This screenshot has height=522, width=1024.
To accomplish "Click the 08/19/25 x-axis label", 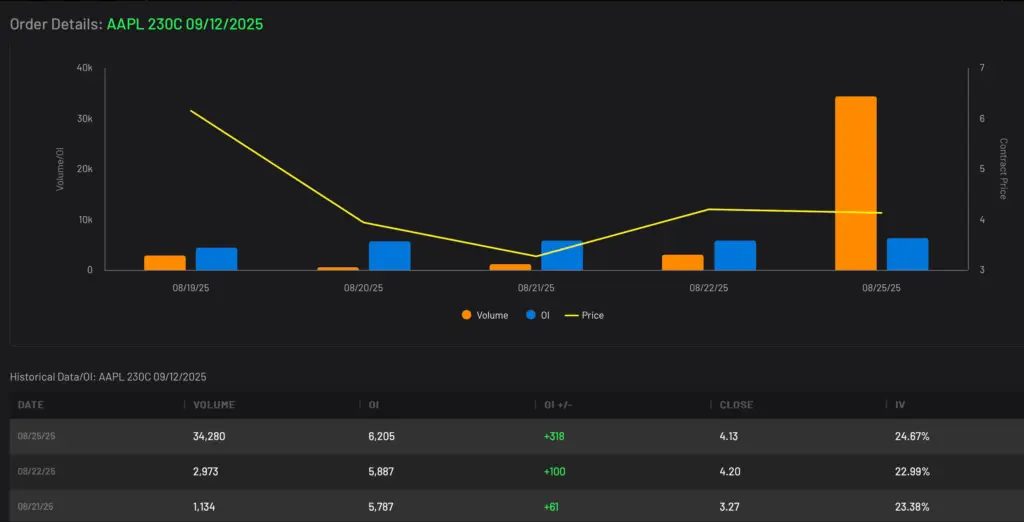I will click(191, 287).
